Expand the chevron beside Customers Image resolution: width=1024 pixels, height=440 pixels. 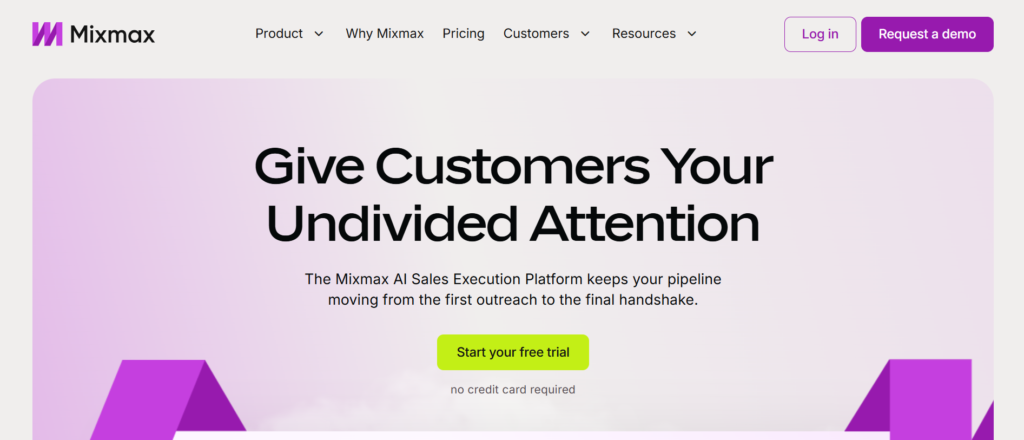click(x=586, y=34)
